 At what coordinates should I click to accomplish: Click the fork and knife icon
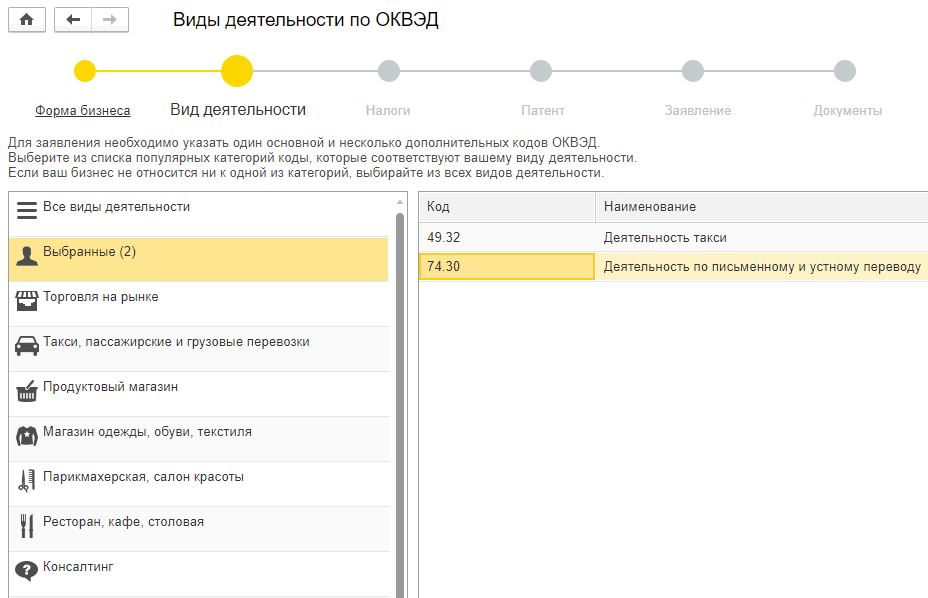pyautogui.click(x=27, y=526)
